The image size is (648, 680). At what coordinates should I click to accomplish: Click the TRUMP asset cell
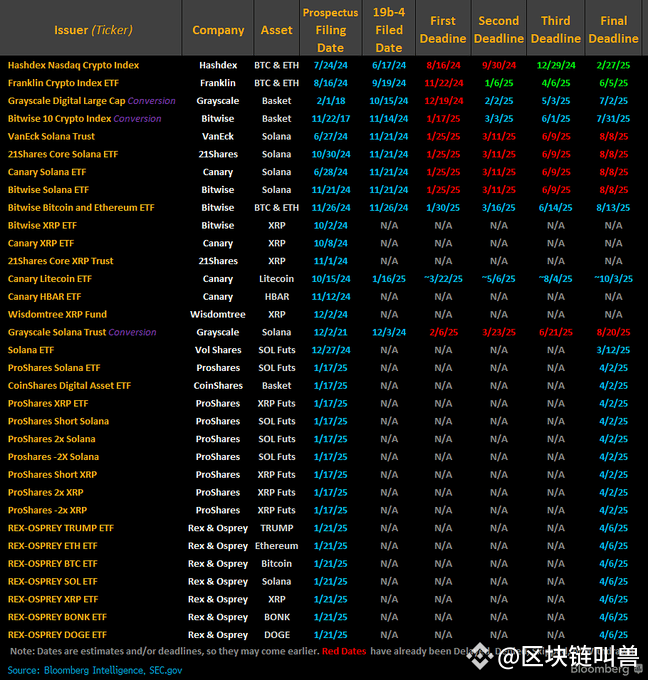coord(277,528)
